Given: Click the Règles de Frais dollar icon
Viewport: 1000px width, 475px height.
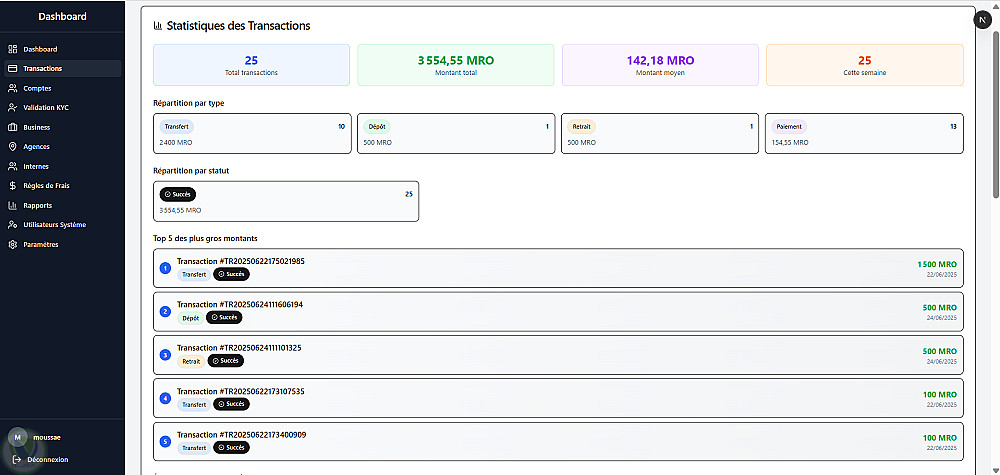Looking at the screenshot, I should (x=12, y=185).
